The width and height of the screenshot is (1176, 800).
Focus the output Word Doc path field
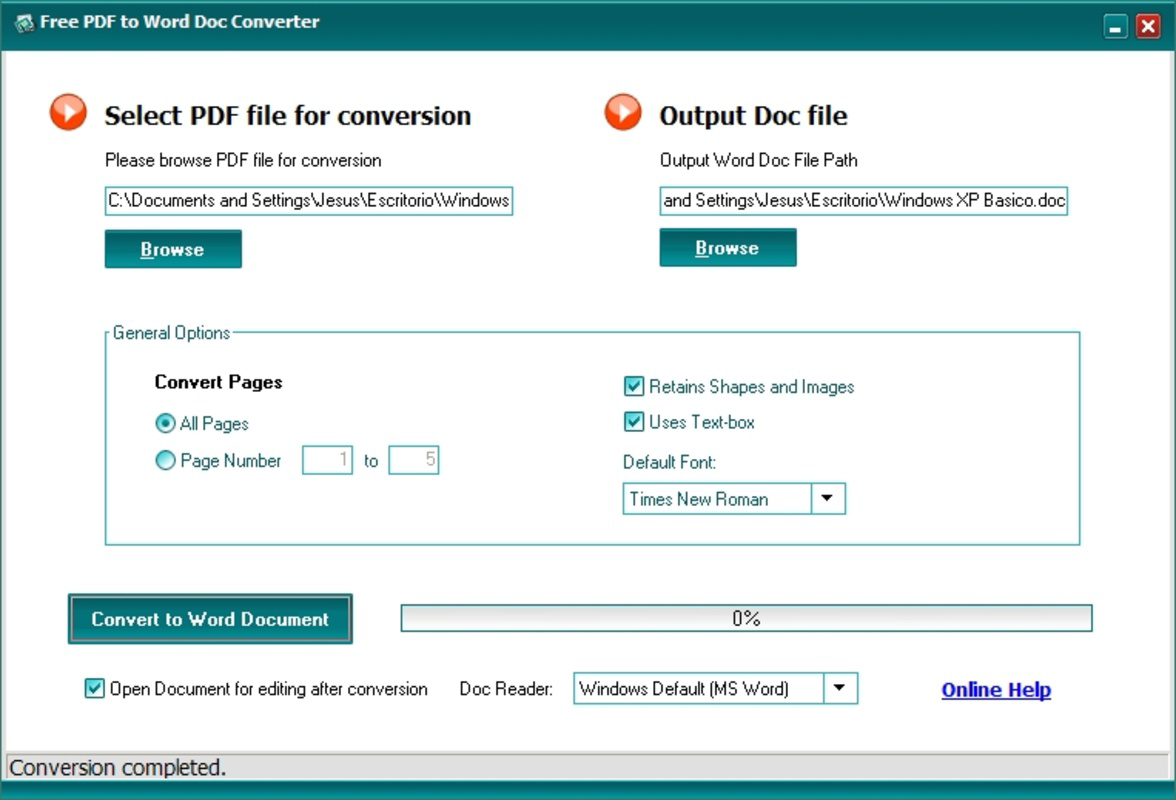point(864,201)
